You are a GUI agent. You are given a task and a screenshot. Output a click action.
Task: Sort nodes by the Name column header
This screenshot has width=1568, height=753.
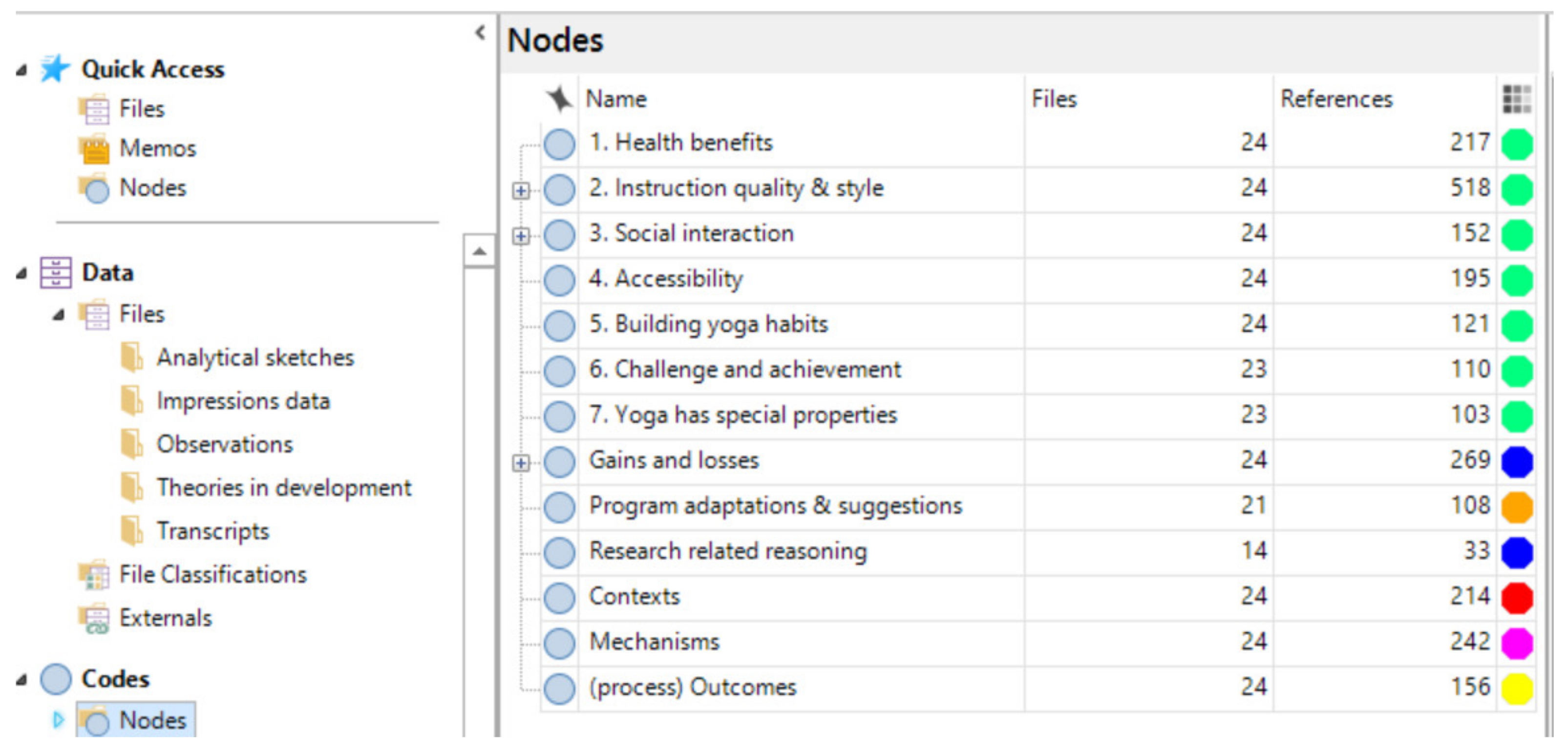(x=616, y=99)
